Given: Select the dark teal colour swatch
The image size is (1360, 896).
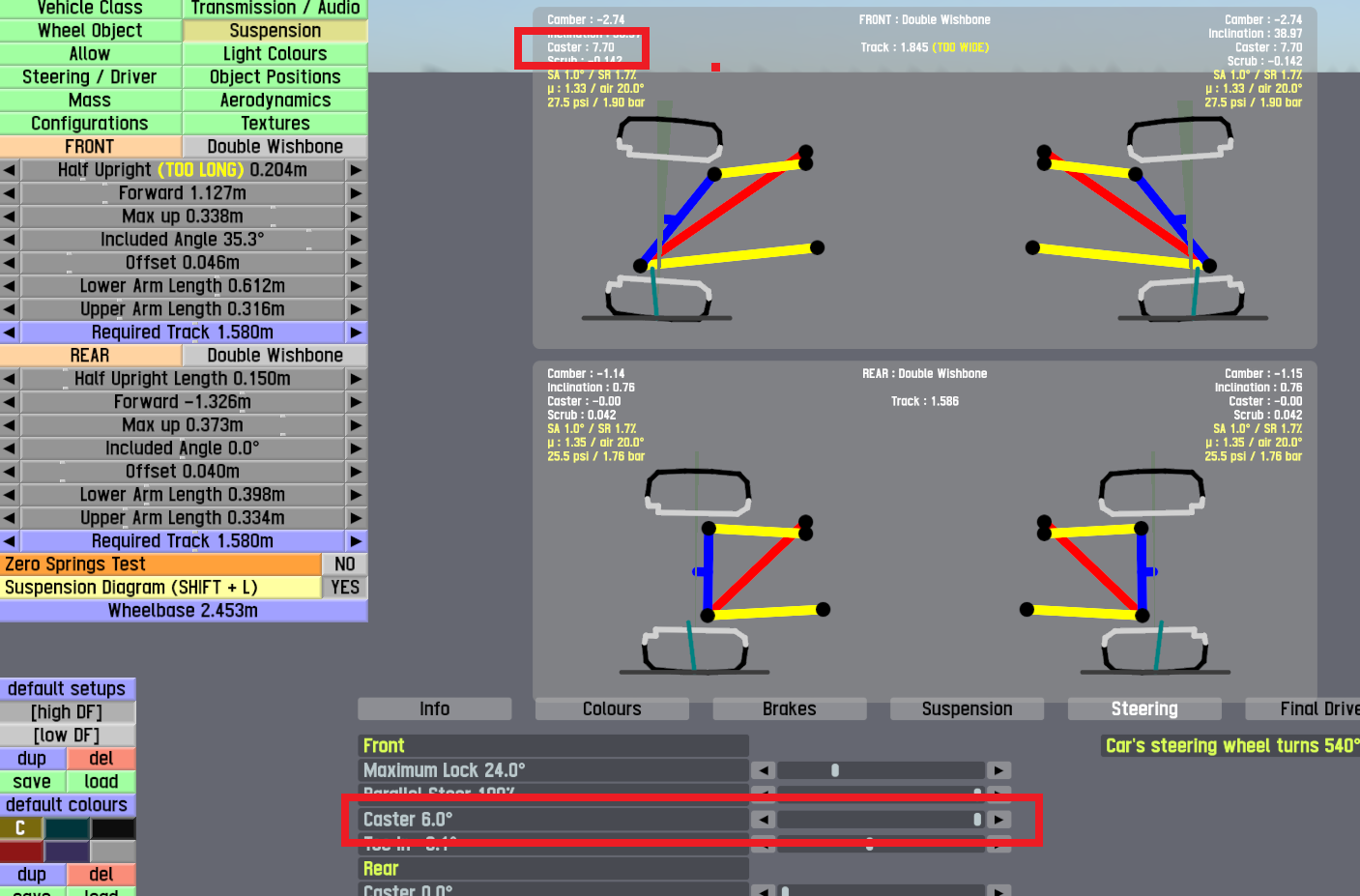Looking at the screenshot, I should [x=67, y=828].
